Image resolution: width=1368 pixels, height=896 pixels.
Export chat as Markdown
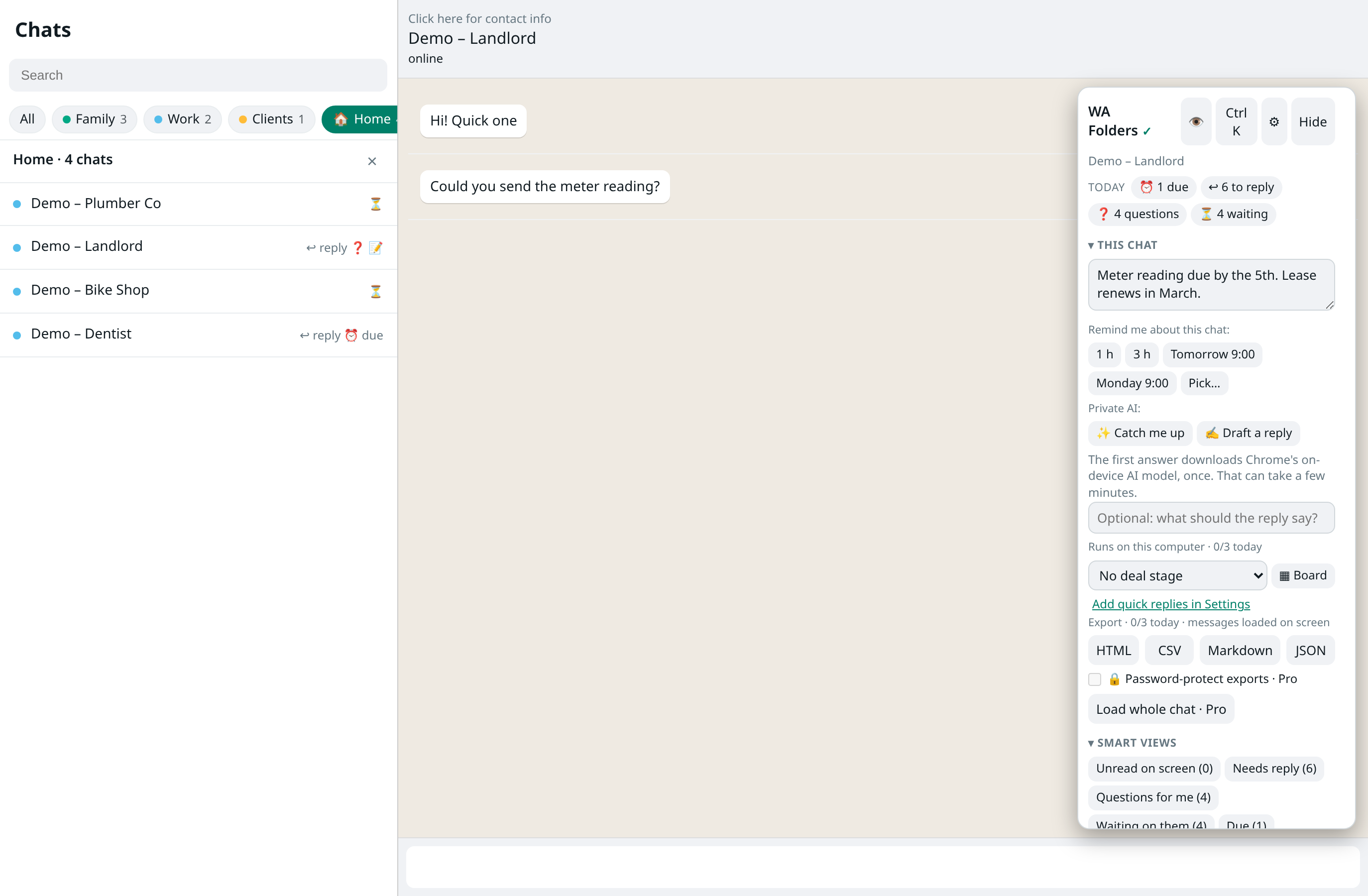1240,650
